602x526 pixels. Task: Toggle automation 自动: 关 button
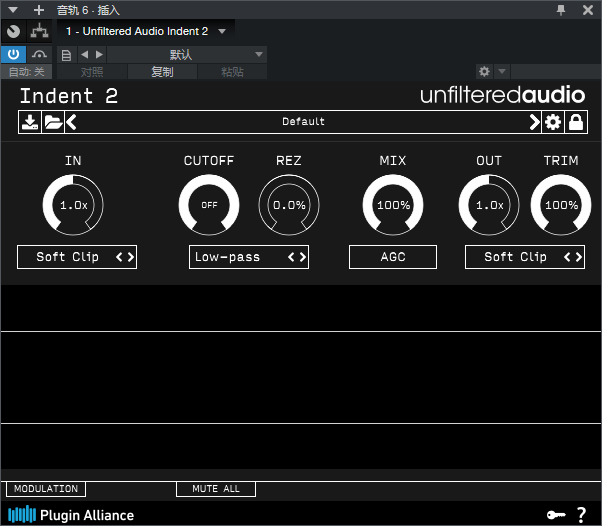point(26,72)
